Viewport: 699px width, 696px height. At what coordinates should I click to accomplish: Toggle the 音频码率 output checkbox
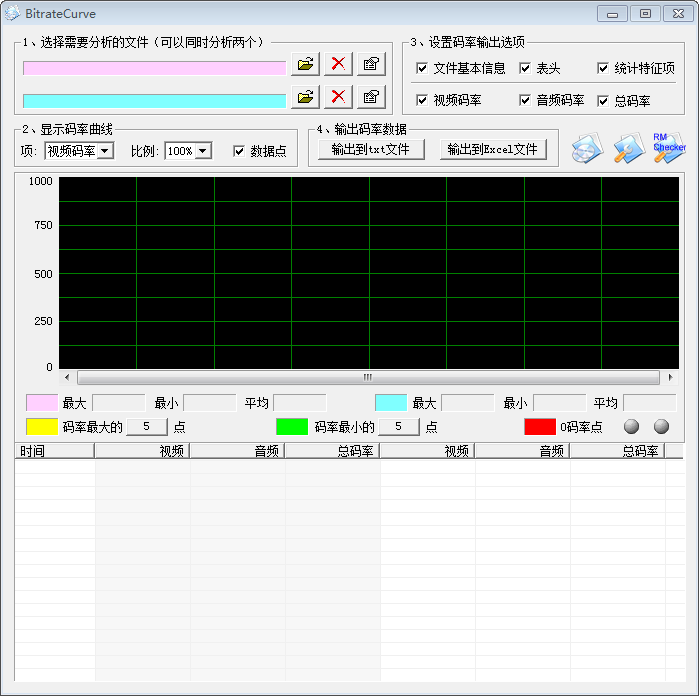tap(525, 100)
